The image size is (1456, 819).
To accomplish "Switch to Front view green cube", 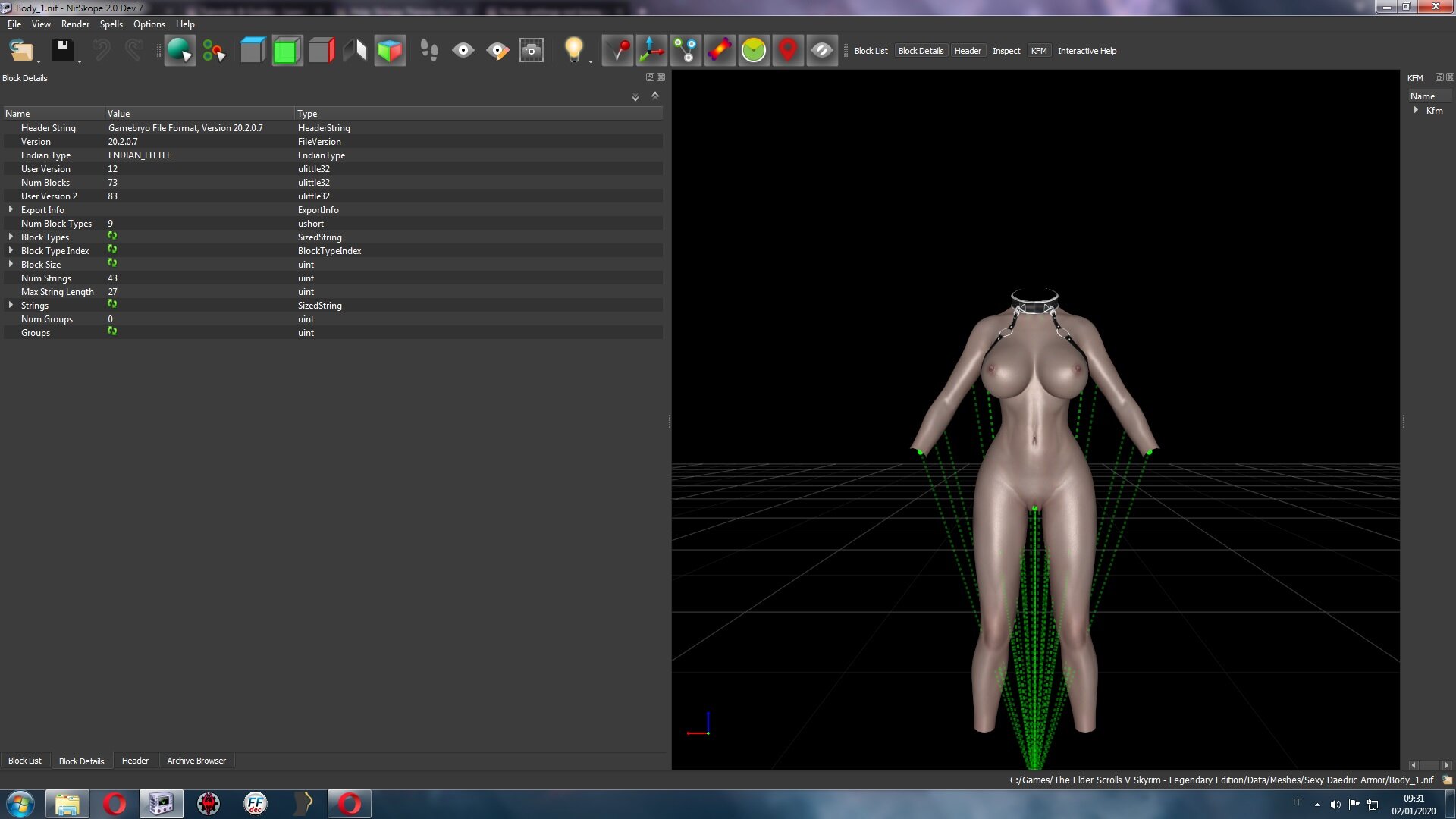I will [x=287, y=51].
